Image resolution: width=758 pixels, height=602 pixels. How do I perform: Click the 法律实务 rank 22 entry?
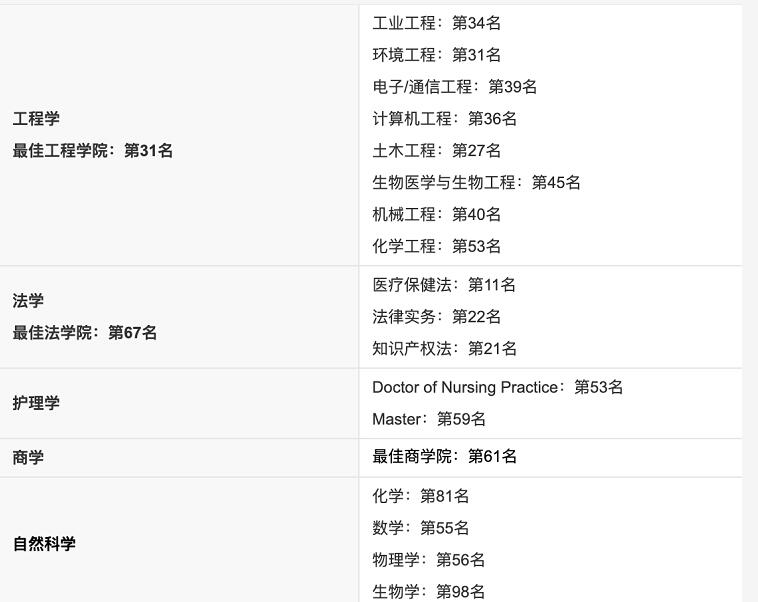436,317
